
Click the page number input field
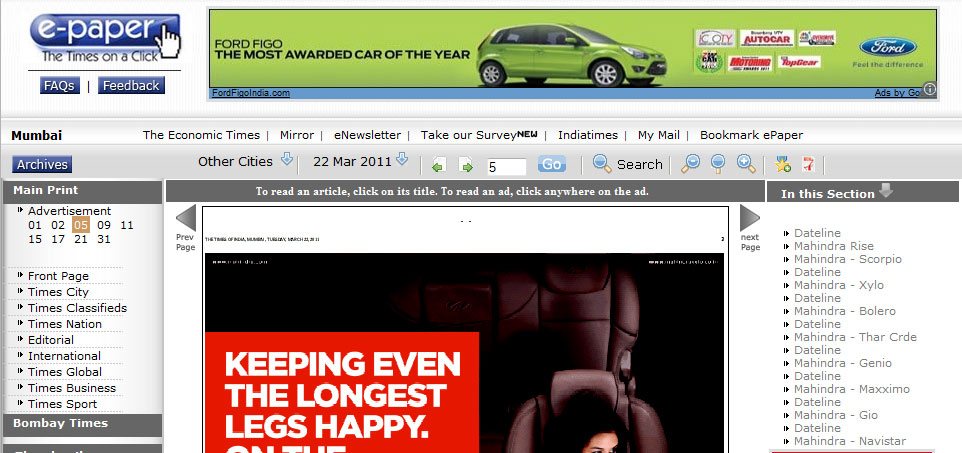click(507, 166)
